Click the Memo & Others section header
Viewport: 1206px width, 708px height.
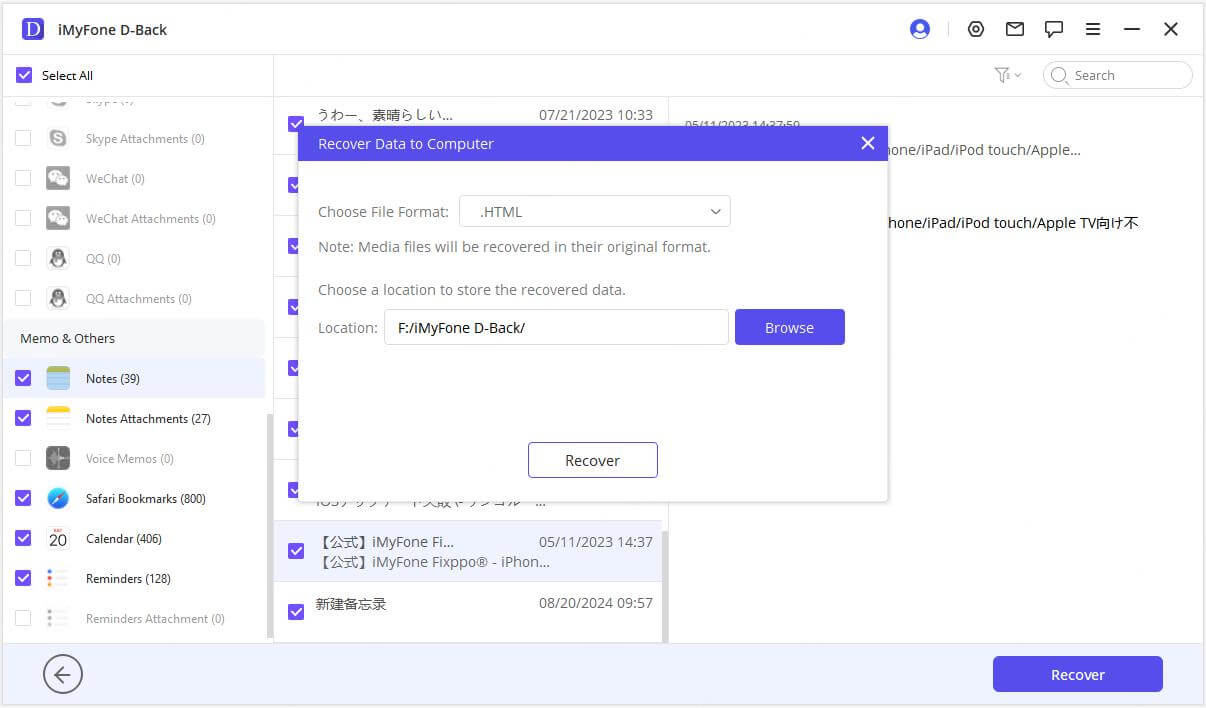[134, 338]
